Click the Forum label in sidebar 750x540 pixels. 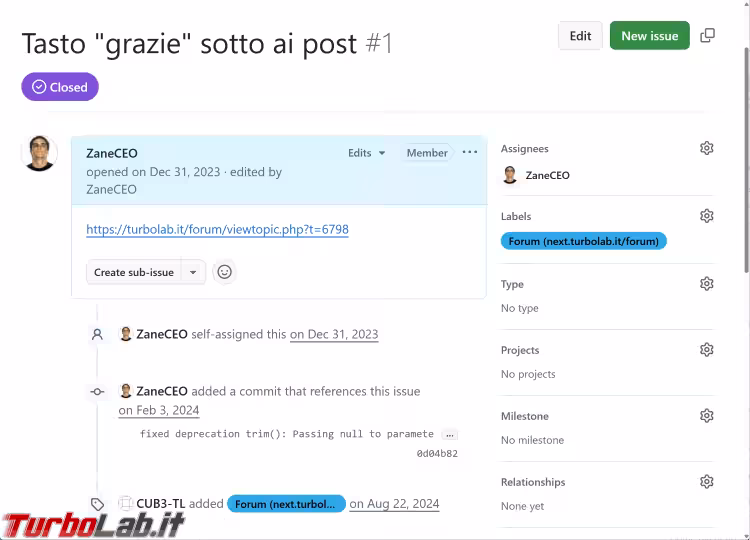(584, 241)
